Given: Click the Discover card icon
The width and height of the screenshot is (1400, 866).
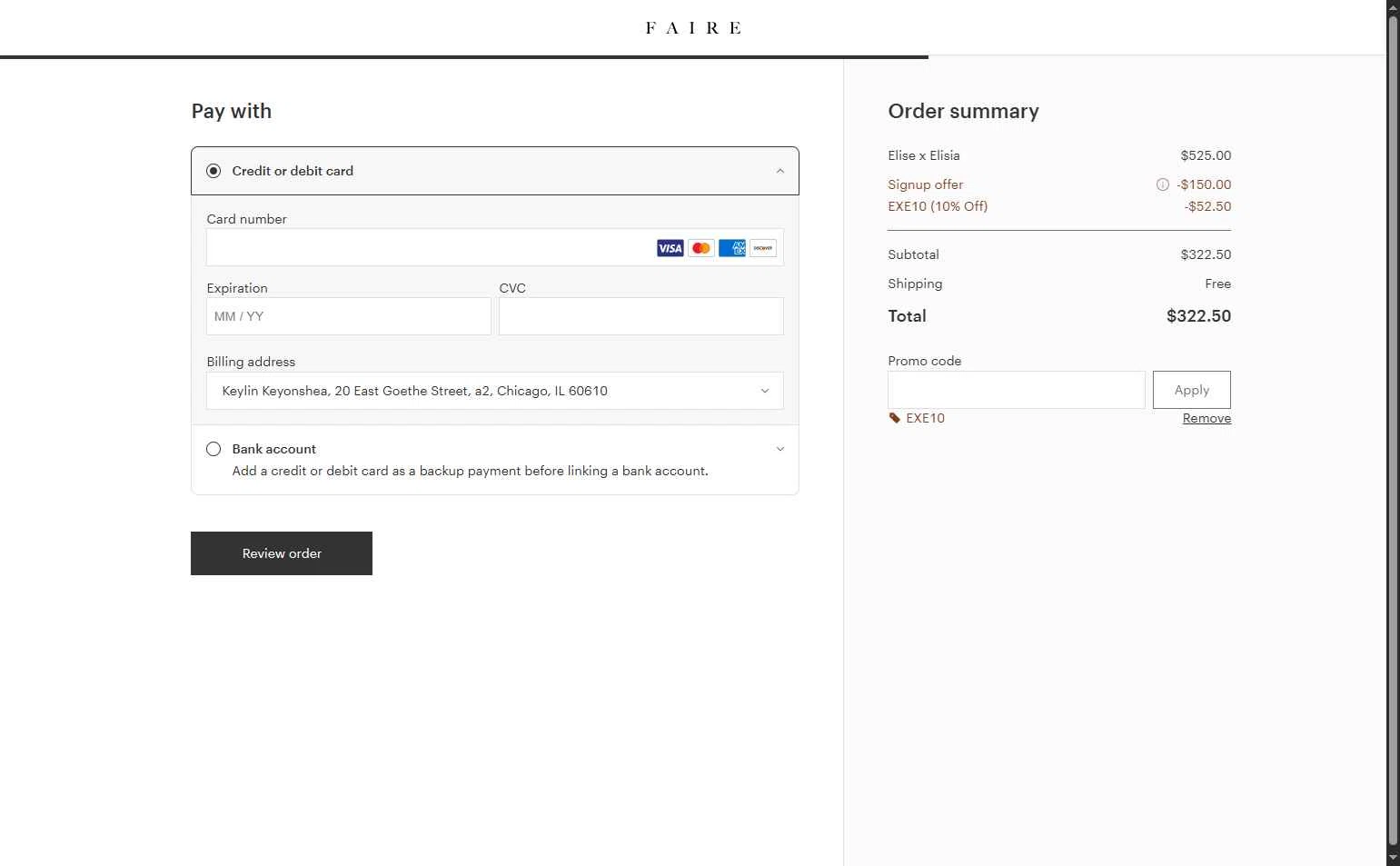Looking at the screenshot, I should pos(763,248).
